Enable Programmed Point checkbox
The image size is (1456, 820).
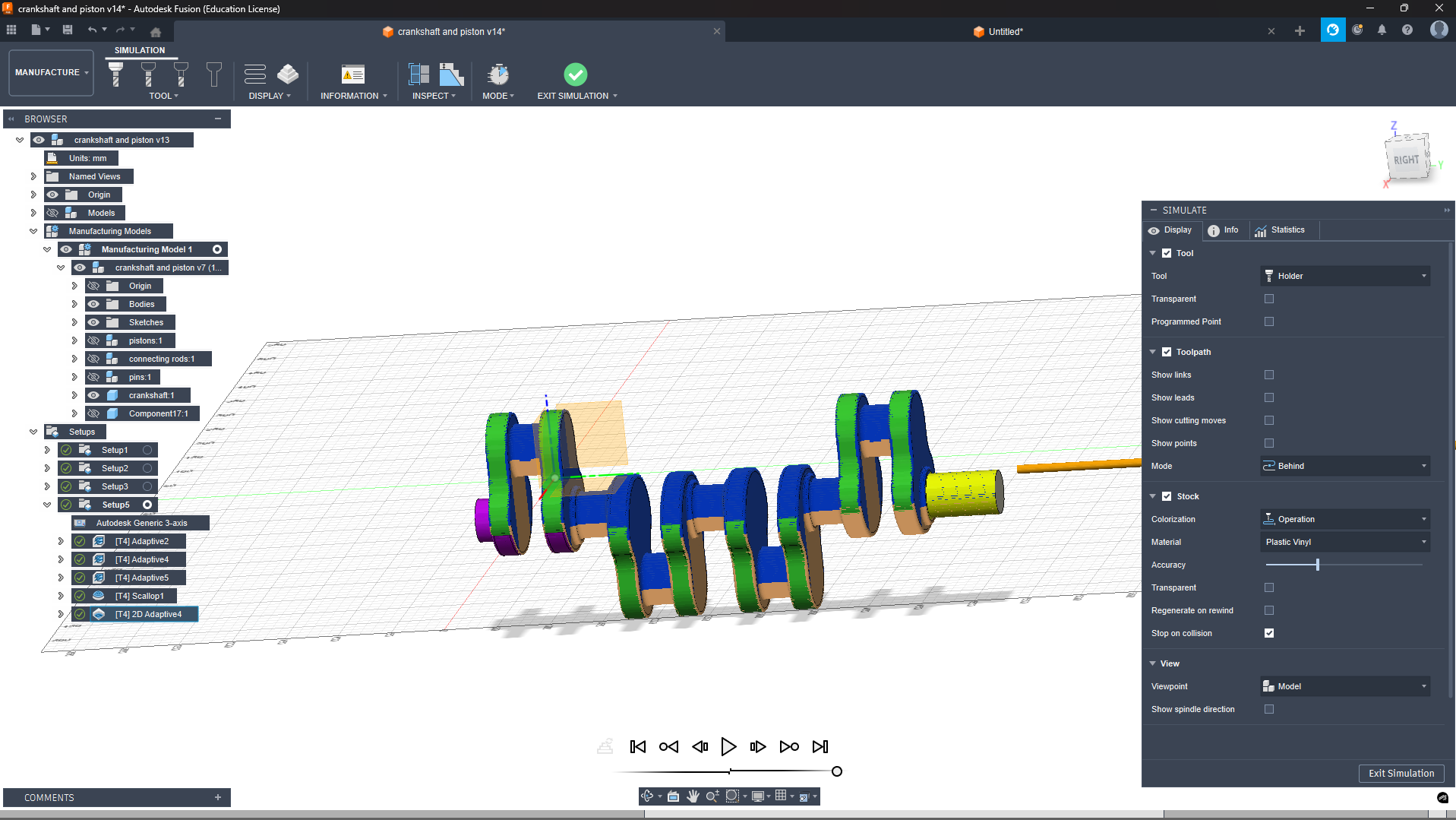pos(1269,321)
